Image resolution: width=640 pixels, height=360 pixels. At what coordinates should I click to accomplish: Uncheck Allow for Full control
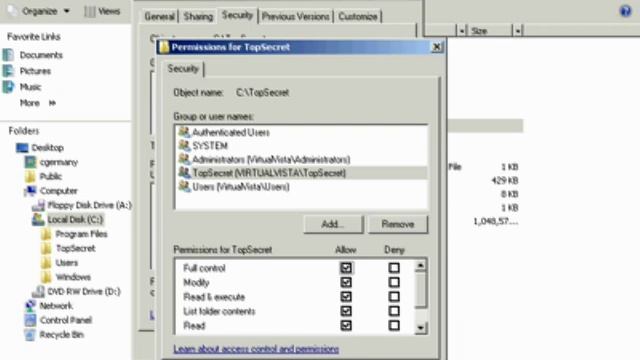pyautogui.click(x=346, y=268)
